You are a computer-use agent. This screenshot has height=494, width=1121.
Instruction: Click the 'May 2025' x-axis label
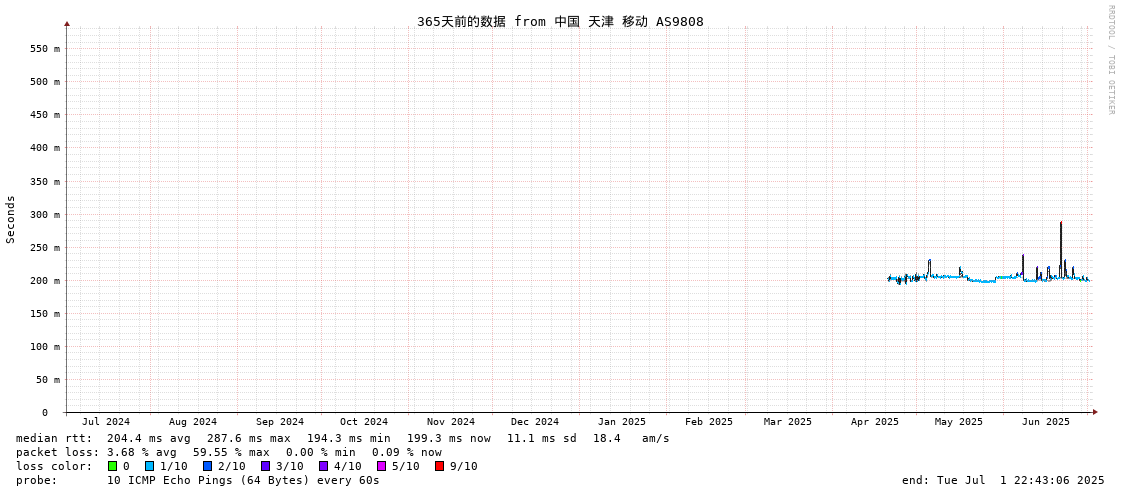click(x=959, y=422)
